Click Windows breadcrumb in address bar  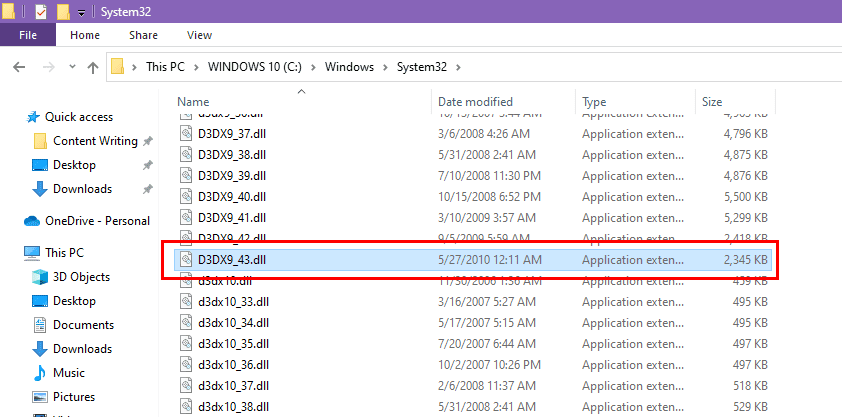(x=349, y=67)
